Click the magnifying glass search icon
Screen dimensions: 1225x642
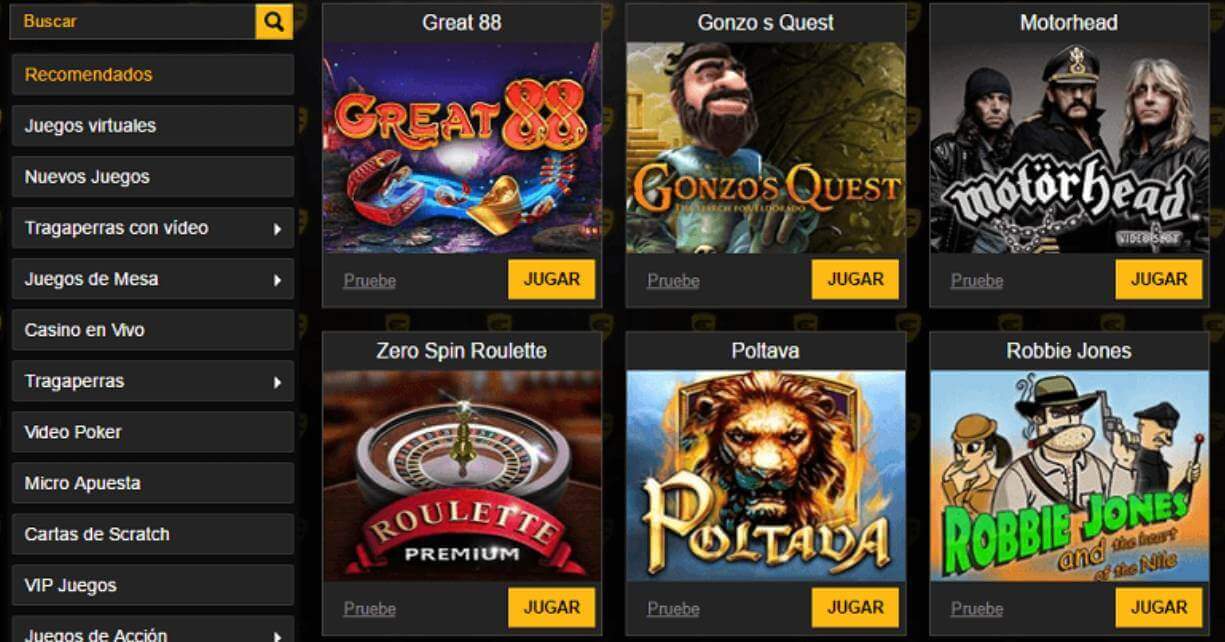click(274, 21)
